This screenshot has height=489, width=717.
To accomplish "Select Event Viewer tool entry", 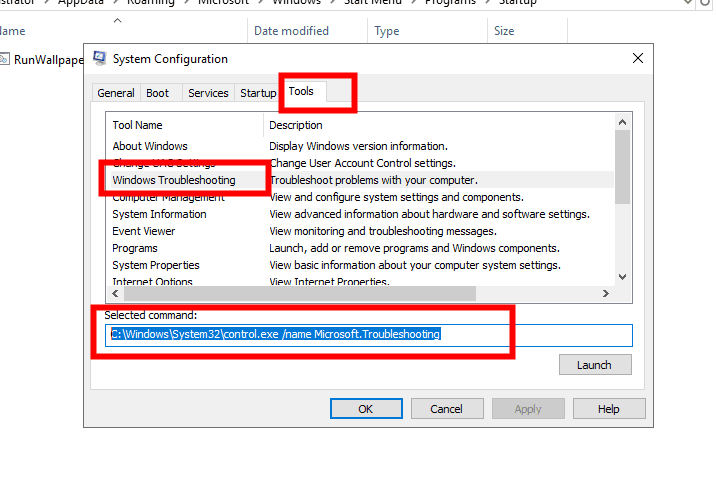I will click(143, 231).
